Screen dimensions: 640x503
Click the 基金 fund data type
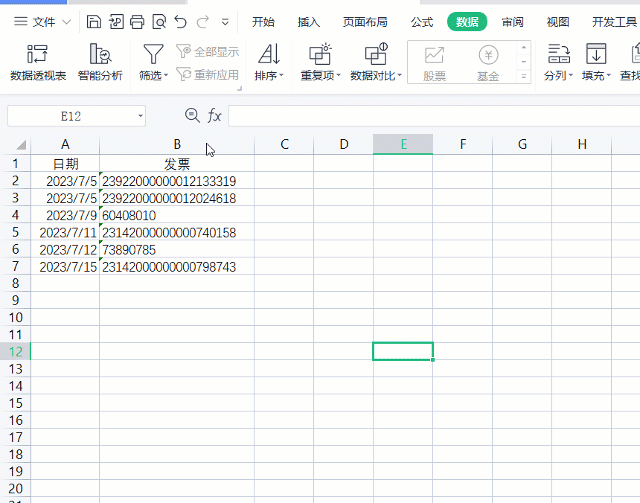coord(488,64)
